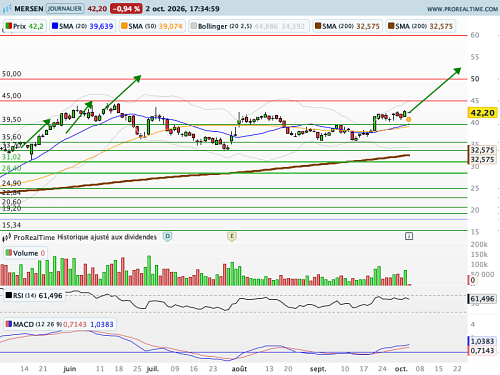
Task: Click the orange SMA (50) color swatch
Action: [124, 26]
